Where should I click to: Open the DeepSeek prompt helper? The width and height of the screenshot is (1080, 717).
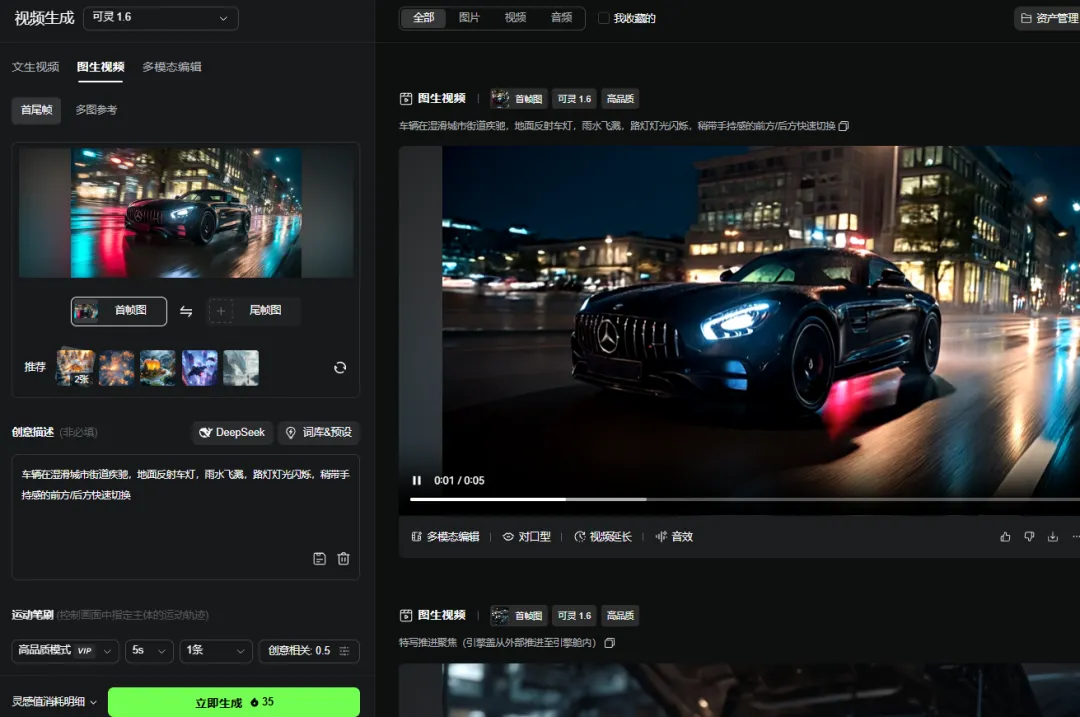click(x=232, y=432)
